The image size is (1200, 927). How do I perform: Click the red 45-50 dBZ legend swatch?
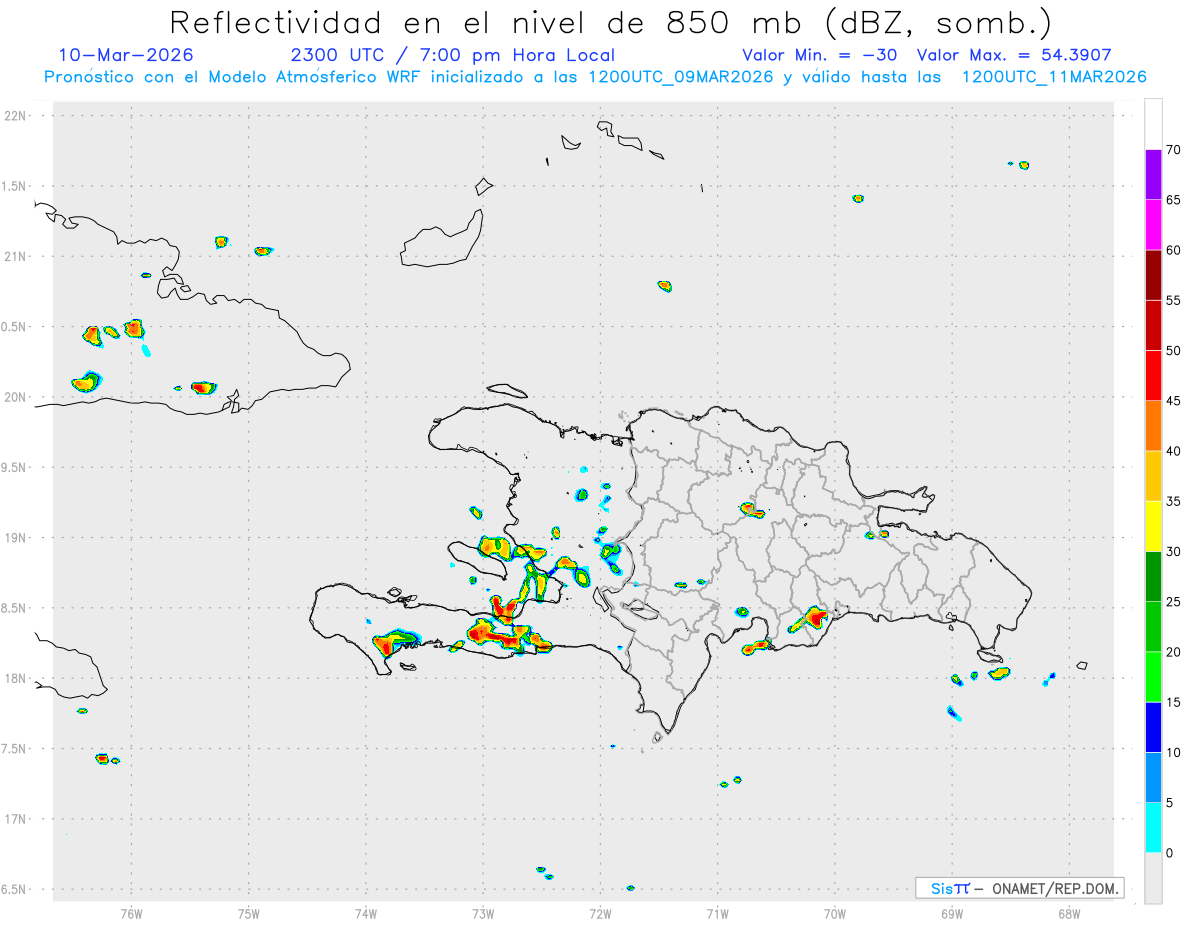[1153, 375]
